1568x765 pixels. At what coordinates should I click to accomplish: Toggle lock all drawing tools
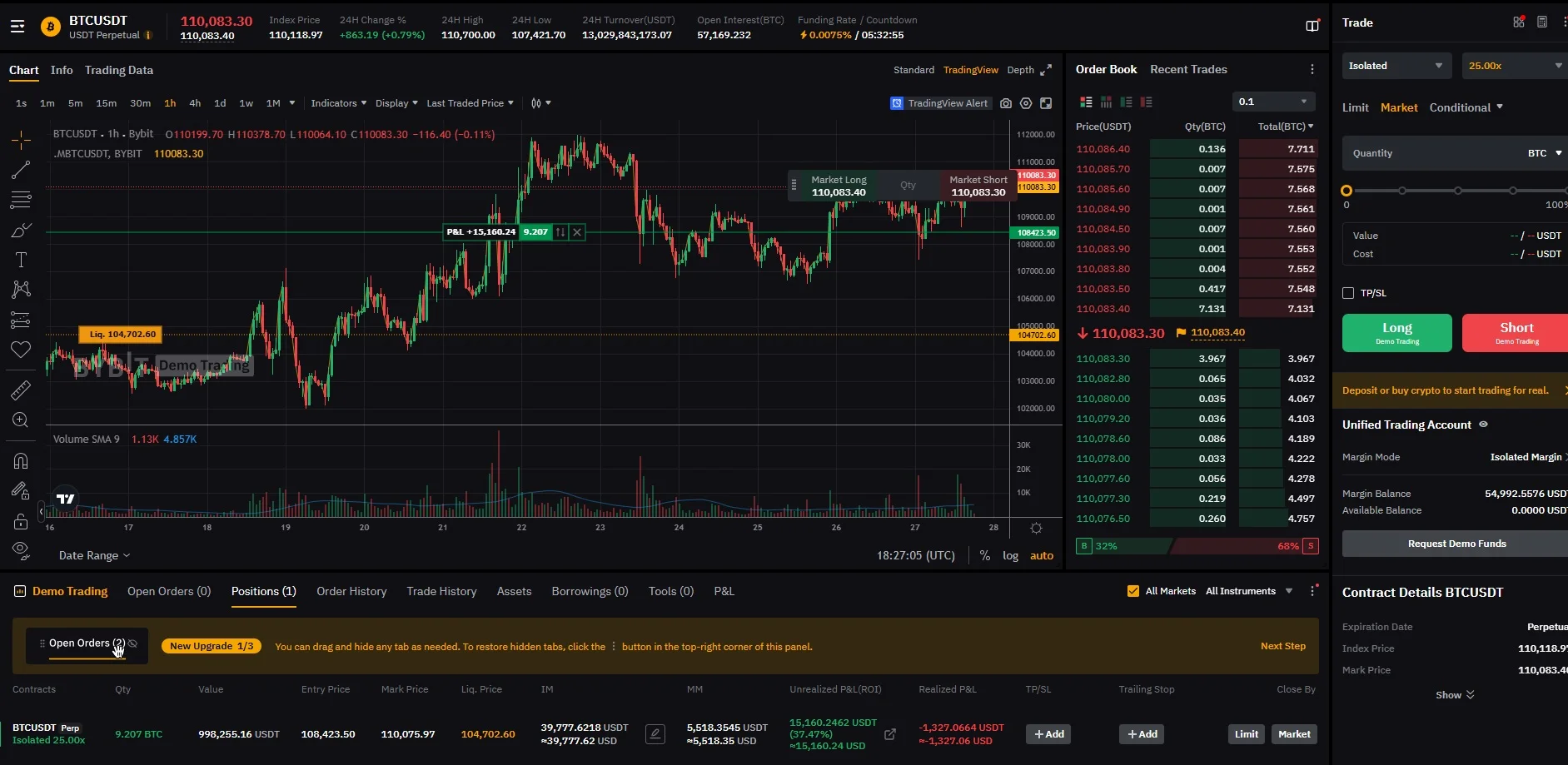(x=21, y=521)
